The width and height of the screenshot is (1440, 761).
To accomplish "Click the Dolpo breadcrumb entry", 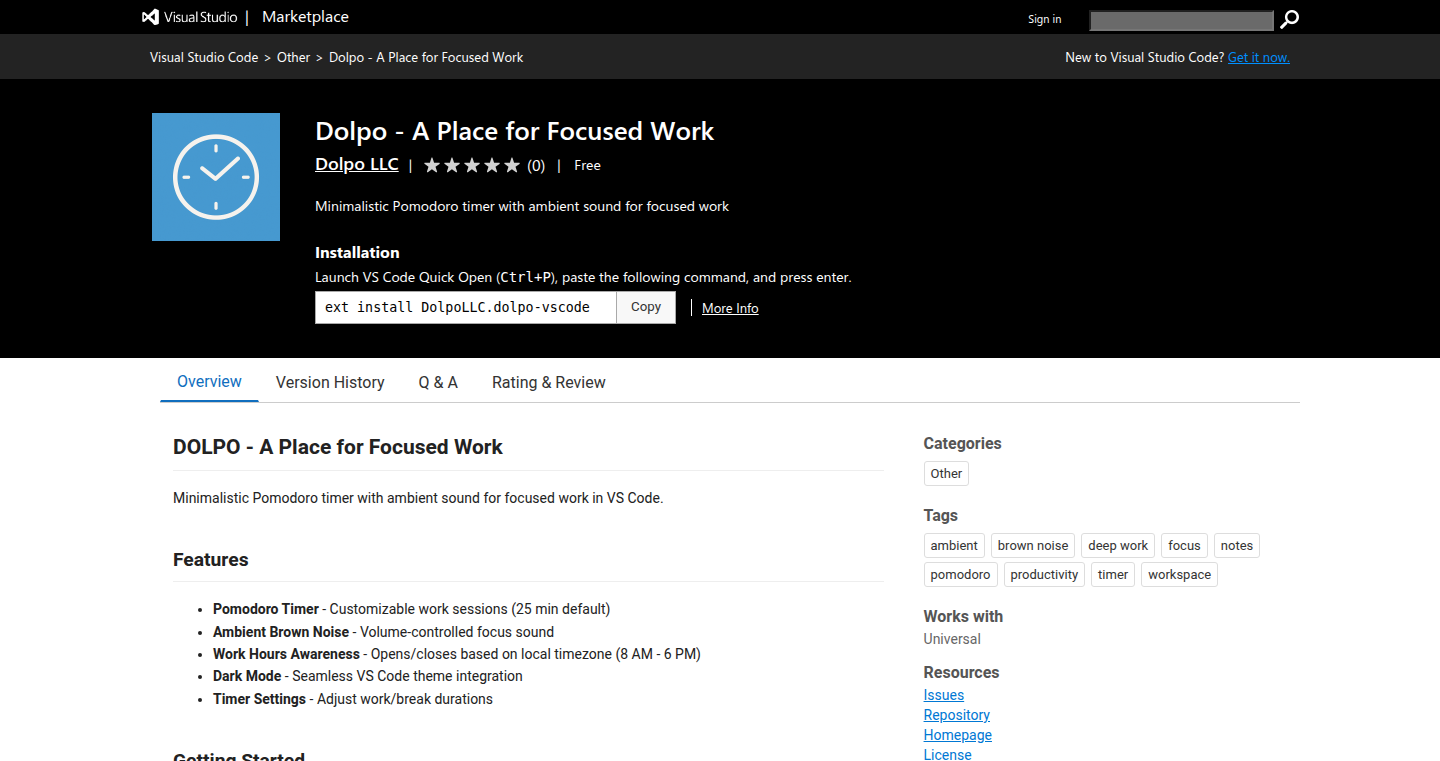I will pos(426,57).
